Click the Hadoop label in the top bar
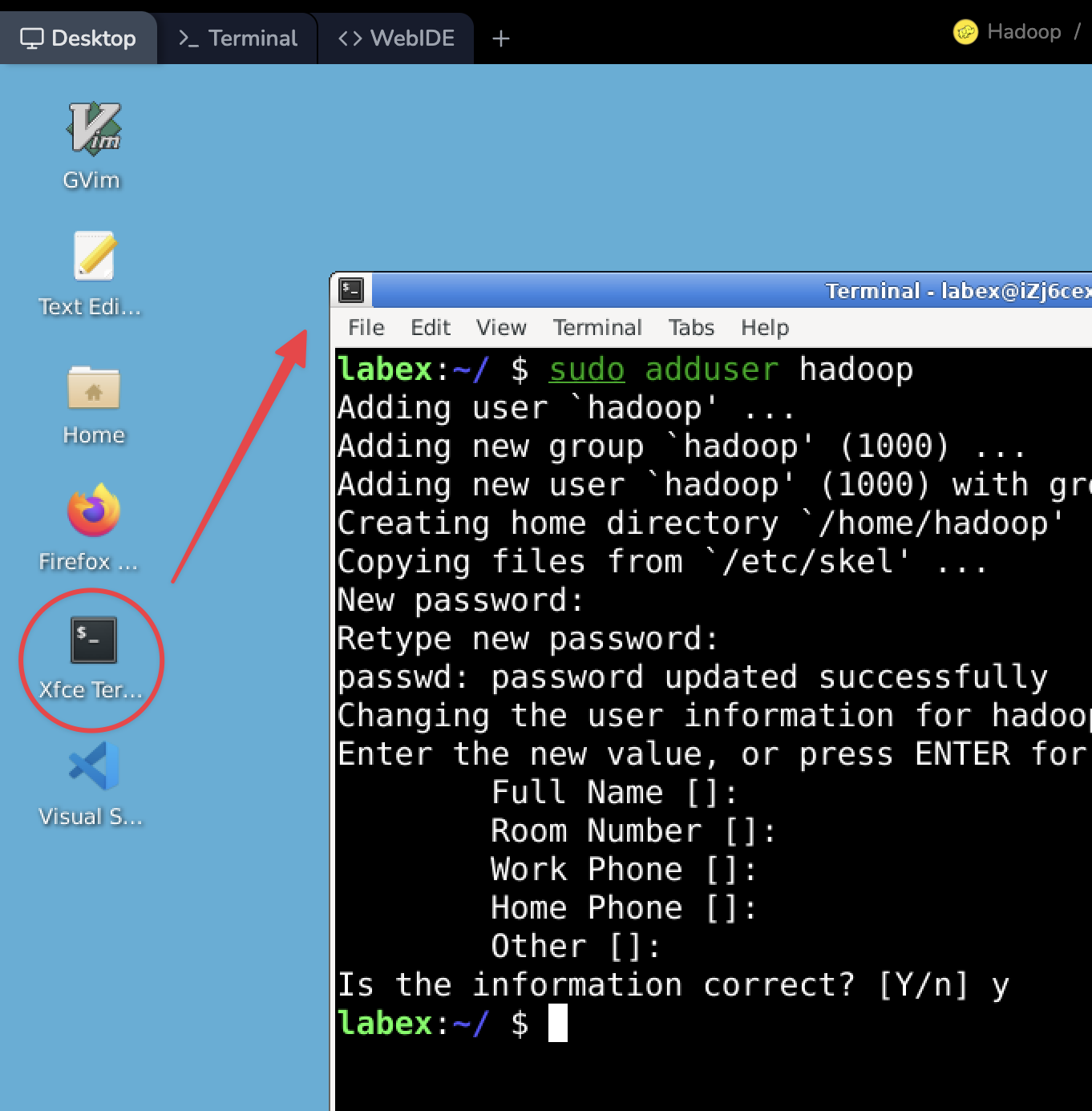Viewport: 1092px width, 1111px height. [x=1024, y=31]
